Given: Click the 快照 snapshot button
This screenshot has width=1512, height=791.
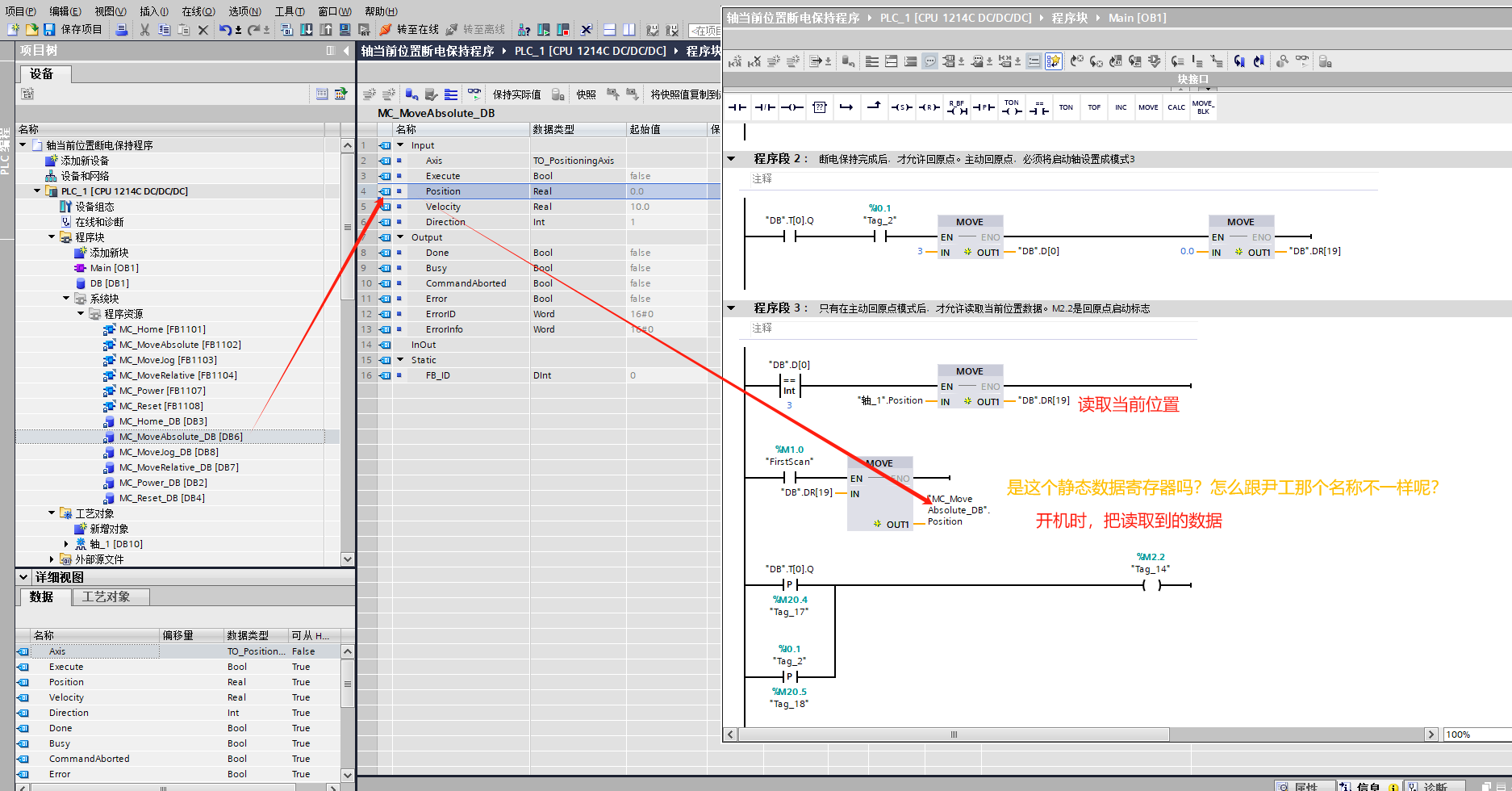Looking at the screenshot, I should click(x=586, y=94).
